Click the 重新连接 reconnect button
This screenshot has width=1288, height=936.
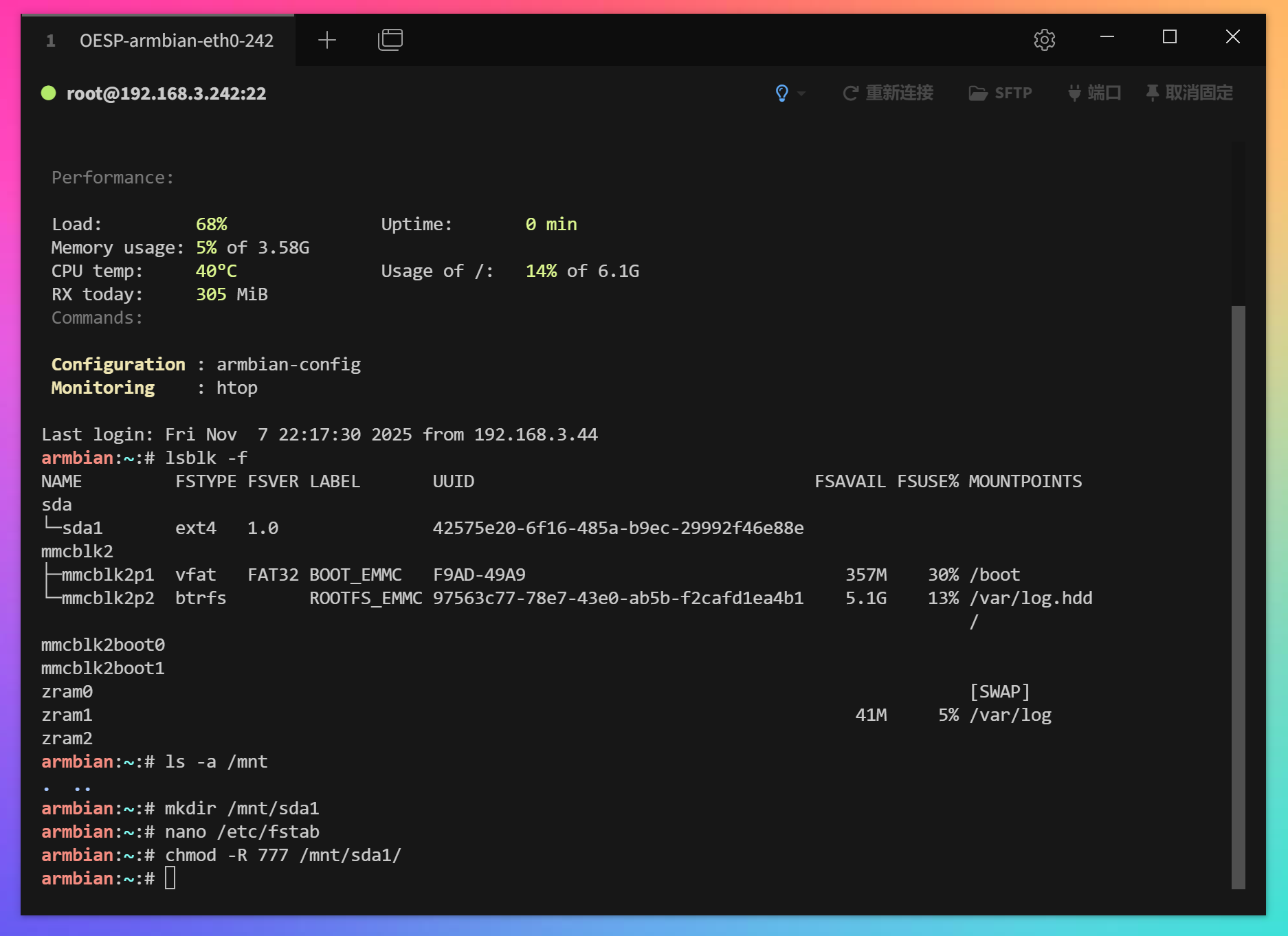tap(888, 93)
